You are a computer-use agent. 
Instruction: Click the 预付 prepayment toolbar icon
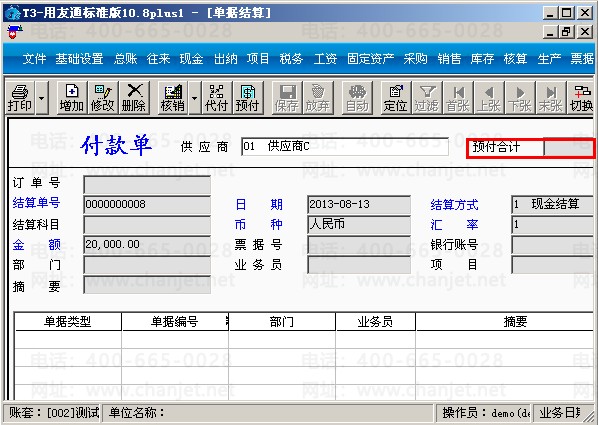248,98
